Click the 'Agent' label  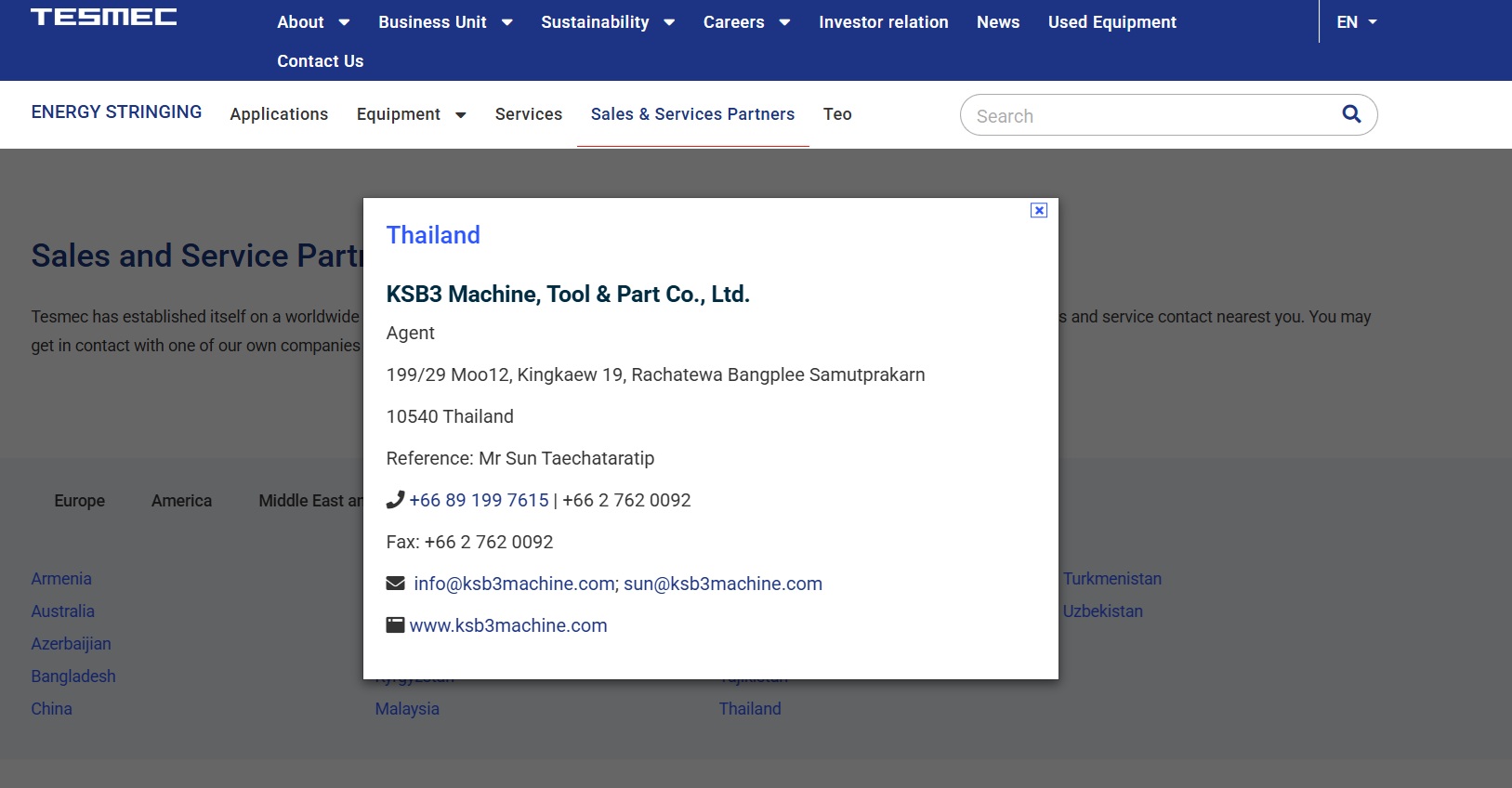pyautogui.click(x=411, y=334)
